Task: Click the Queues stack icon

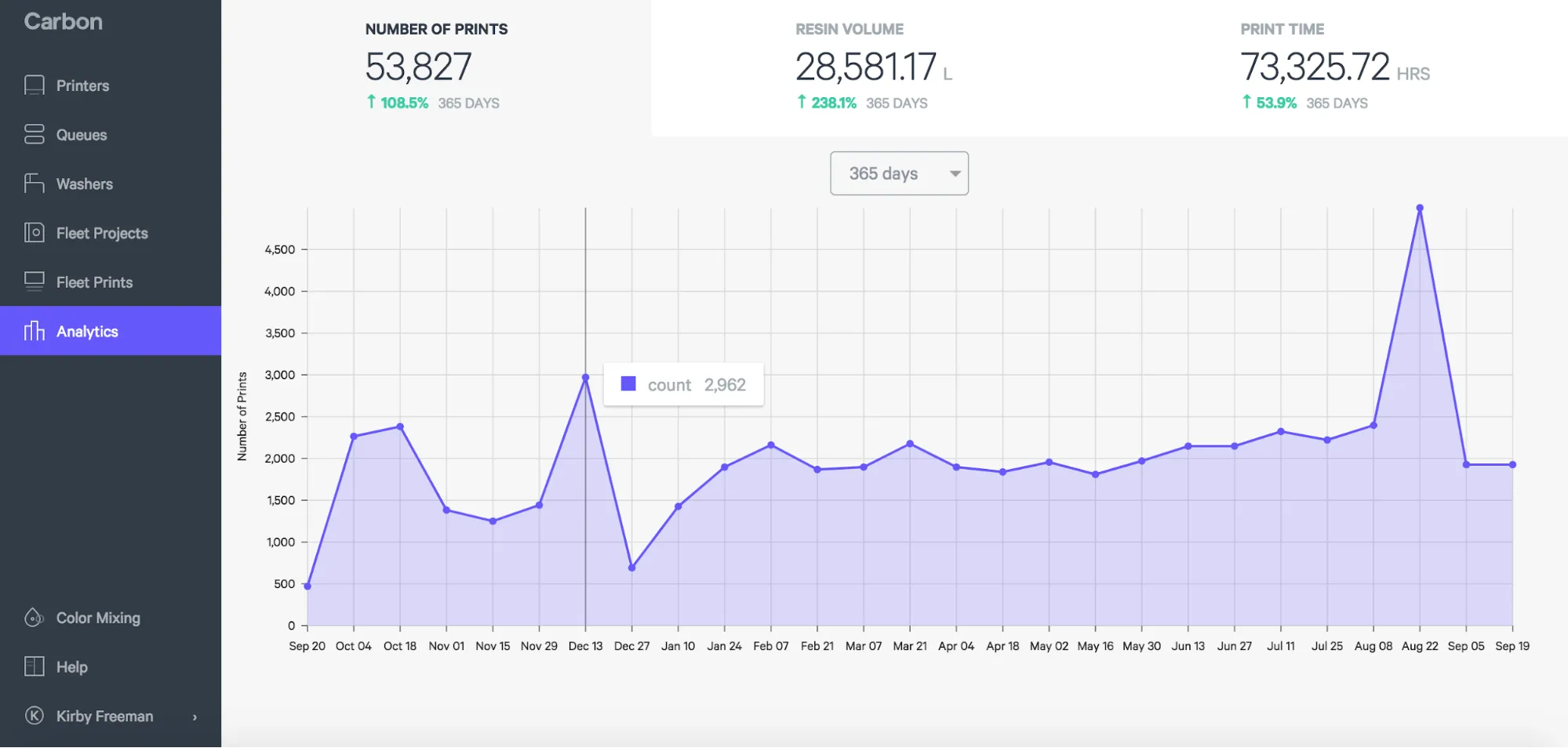Action: pyautogui.click(x=35, y=134)
